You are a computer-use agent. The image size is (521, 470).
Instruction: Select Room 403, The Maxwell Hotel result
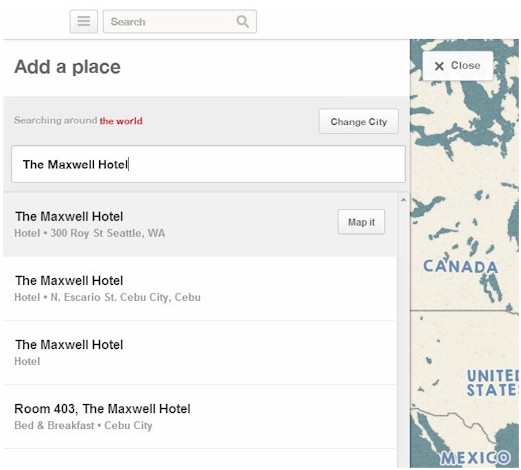pos(200,416)
